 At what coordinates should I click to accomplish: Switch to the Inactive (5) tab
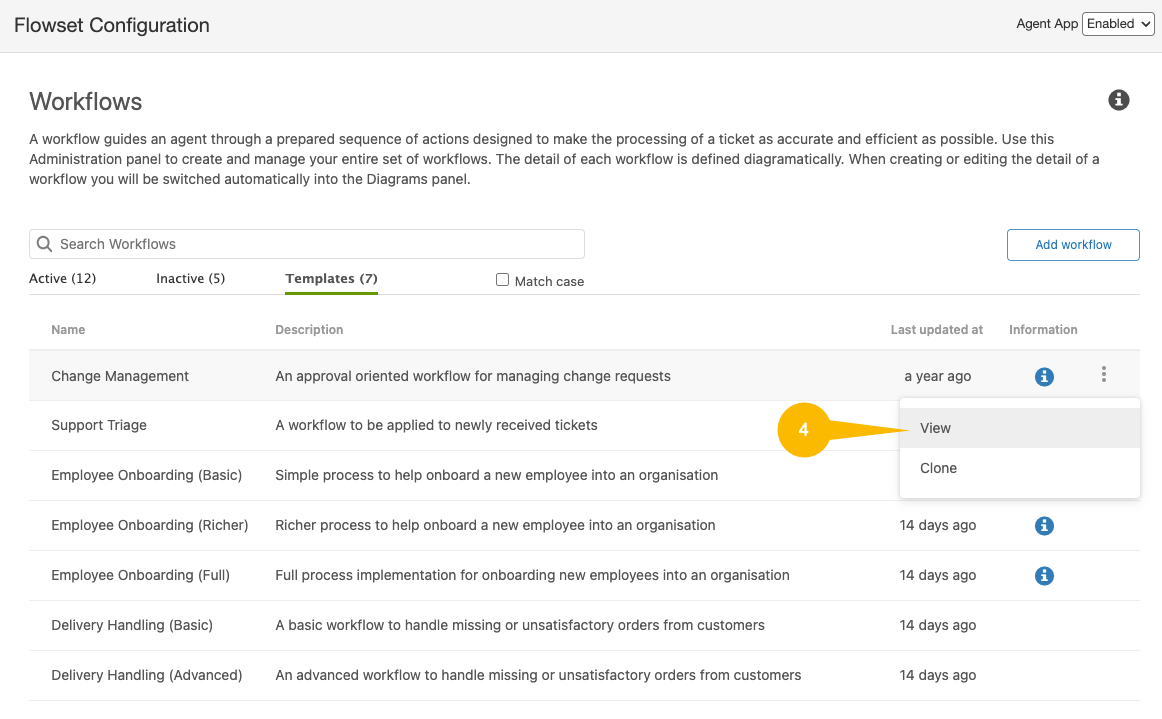coord(190,279)
